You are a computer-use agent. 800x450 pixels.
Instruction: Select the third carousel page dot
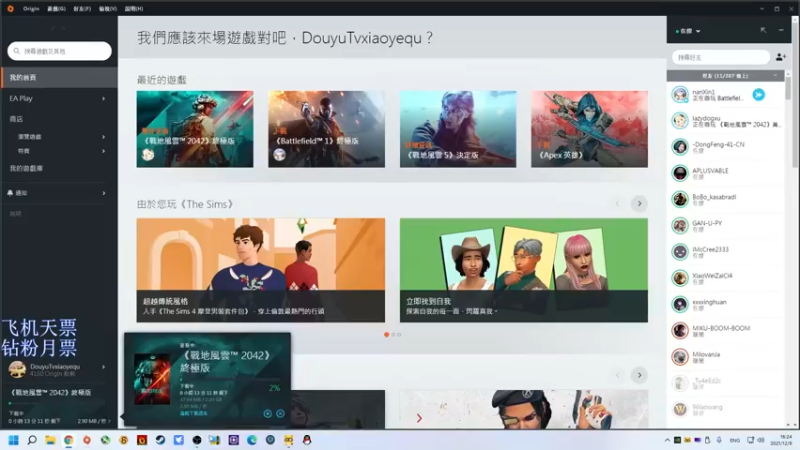click(399, 335)
